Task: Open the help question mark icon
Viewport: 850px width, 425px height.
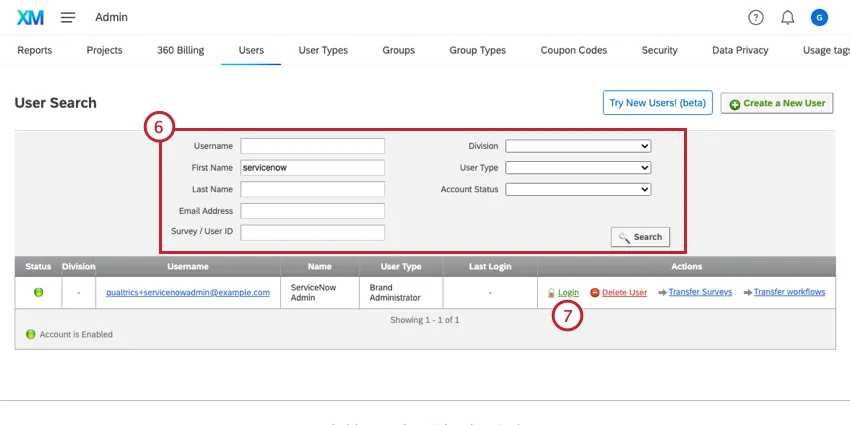Action: (x=756, y=17)
